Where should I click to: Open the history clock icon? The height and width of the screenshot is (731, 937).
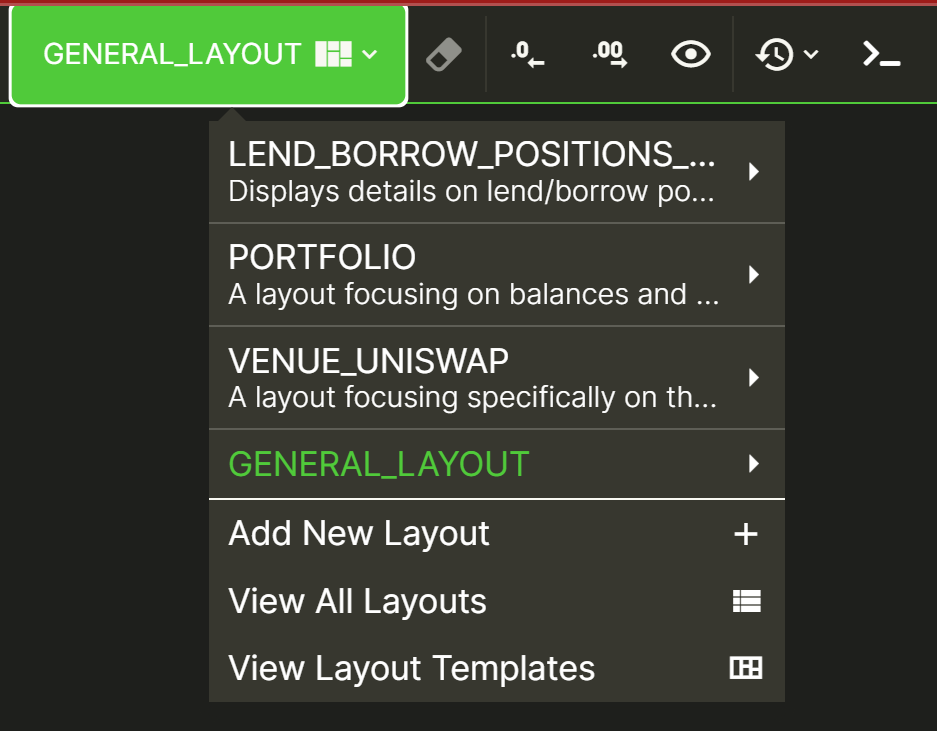click(x=775, y=54)
